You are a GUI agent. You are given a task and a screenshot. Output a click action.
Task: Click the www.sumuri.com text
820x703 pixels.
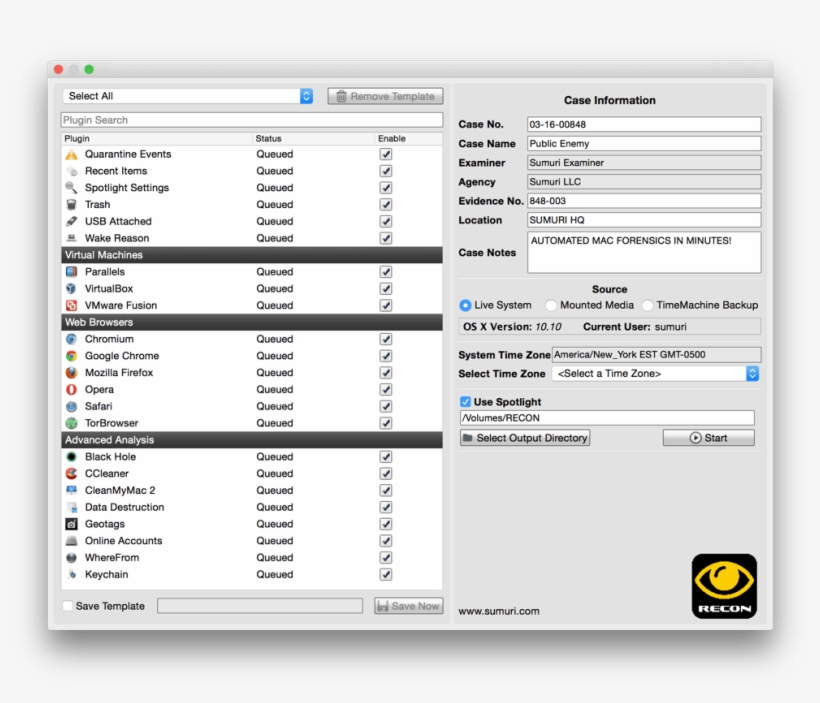click(x=499, y=611)
